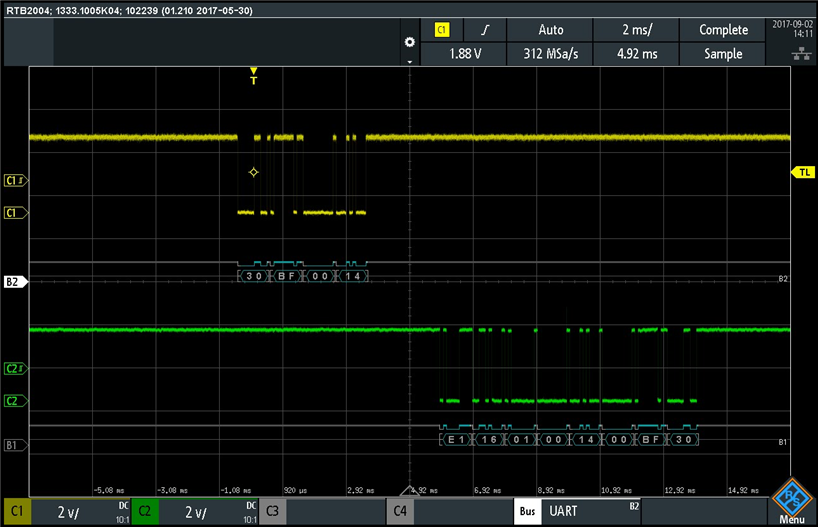Open the Auto trigger mode selector

point(550,30)
